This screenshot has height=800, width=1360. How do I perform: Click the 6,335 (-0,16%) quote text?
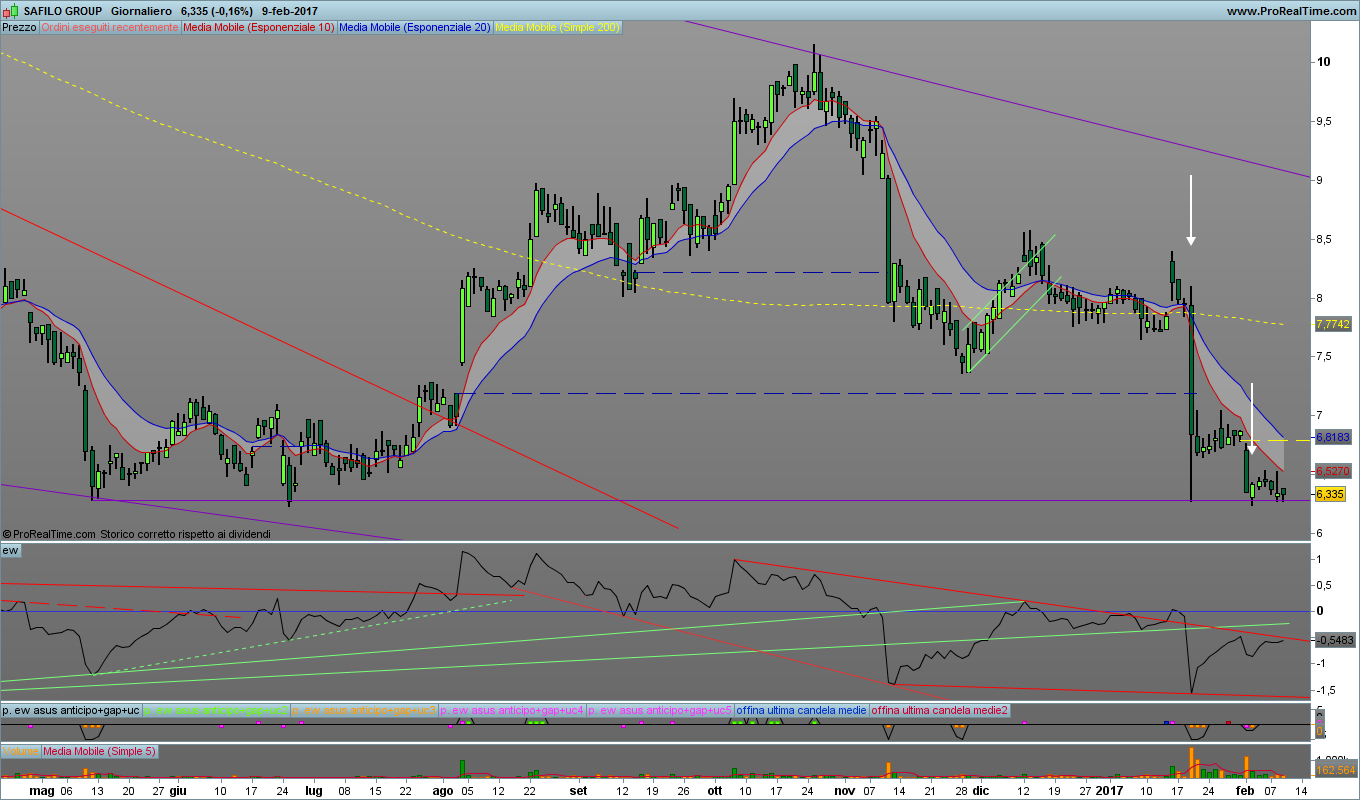pos(215,10)
